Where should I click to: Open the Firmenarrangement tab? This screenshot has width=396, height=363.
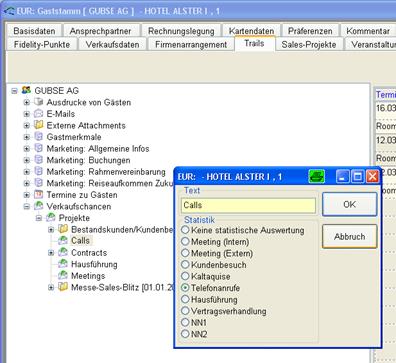pyautogui.click(x=191, y=44)
